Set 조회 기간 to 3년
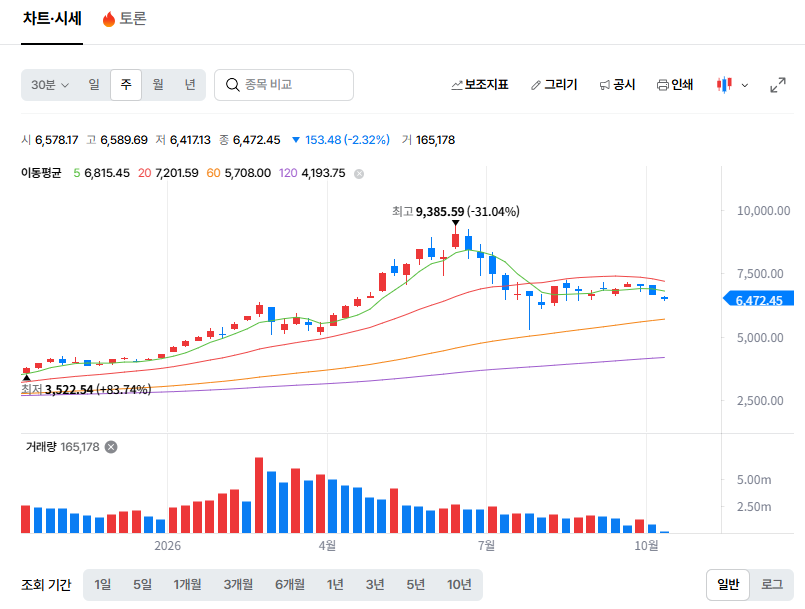Viewport: 805px width, 609px height. [375, 584]
